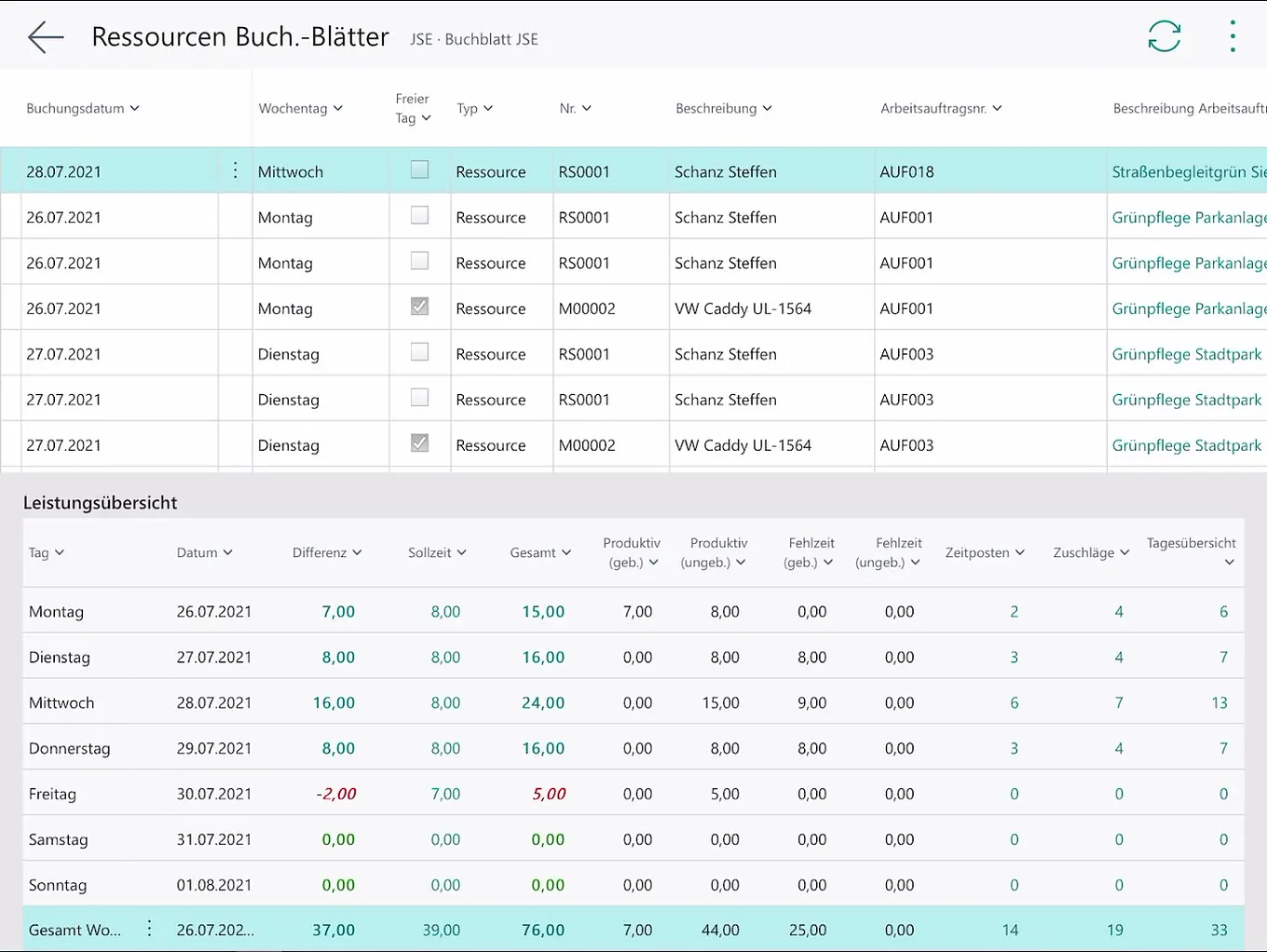Open the first Grünpflege Stadtpark link
This screenshot has width=1267, height=952.
[1186, 354]
